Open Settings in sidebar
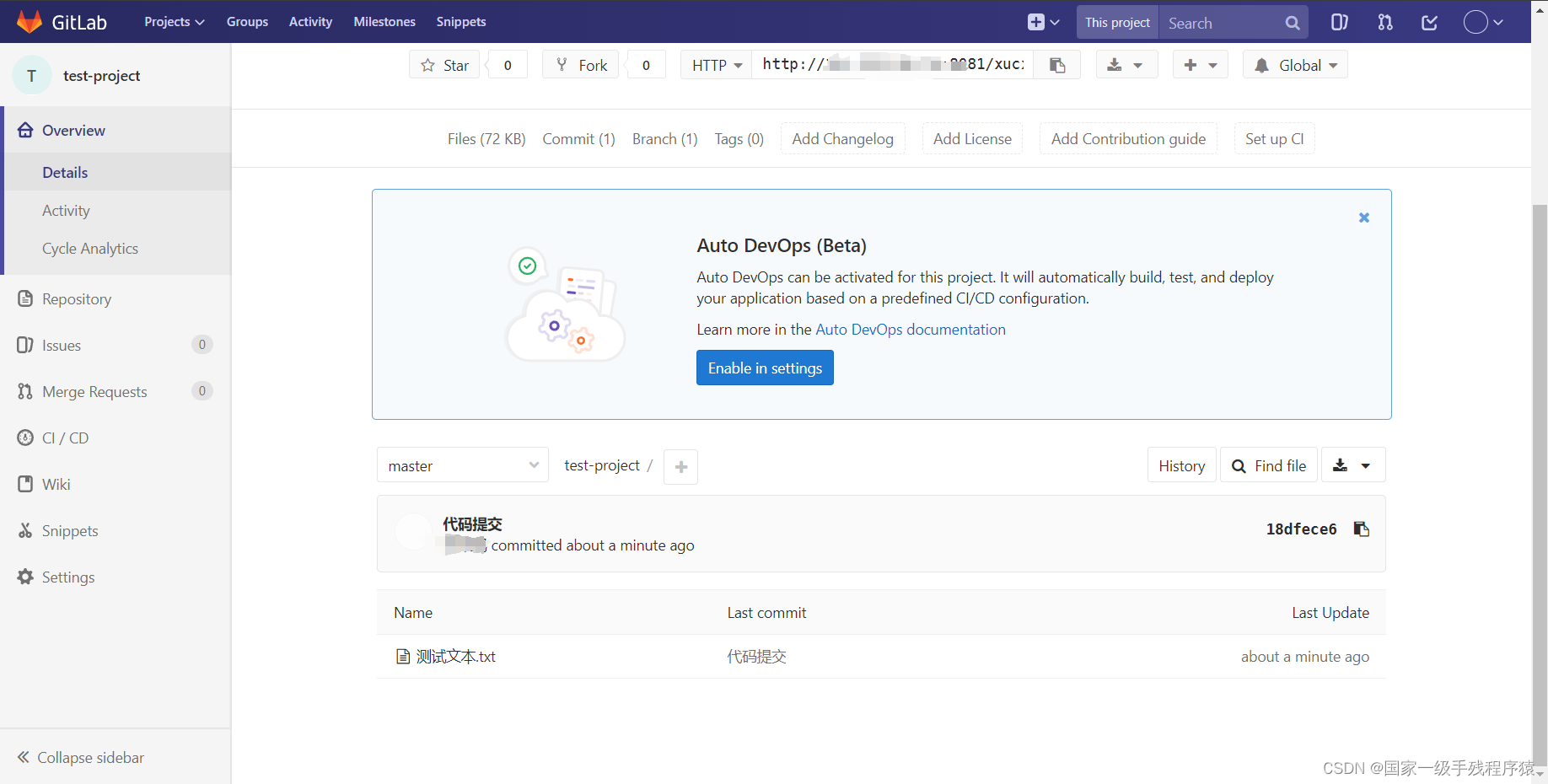Screen dimensions: 1548x784 116,577
